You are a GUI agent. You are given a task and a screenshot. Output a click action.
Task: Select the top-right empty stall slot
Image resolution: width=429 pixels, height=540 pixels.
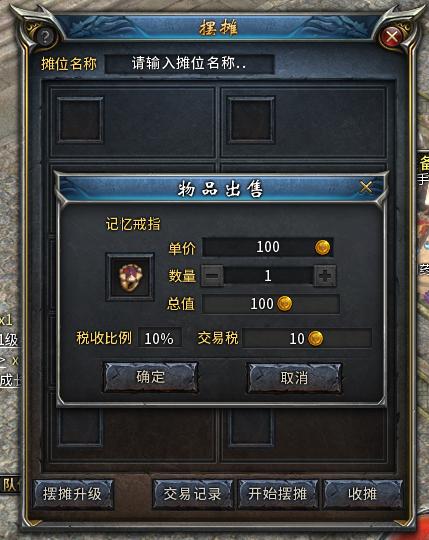pyautogui.click(x=251, y=120)
